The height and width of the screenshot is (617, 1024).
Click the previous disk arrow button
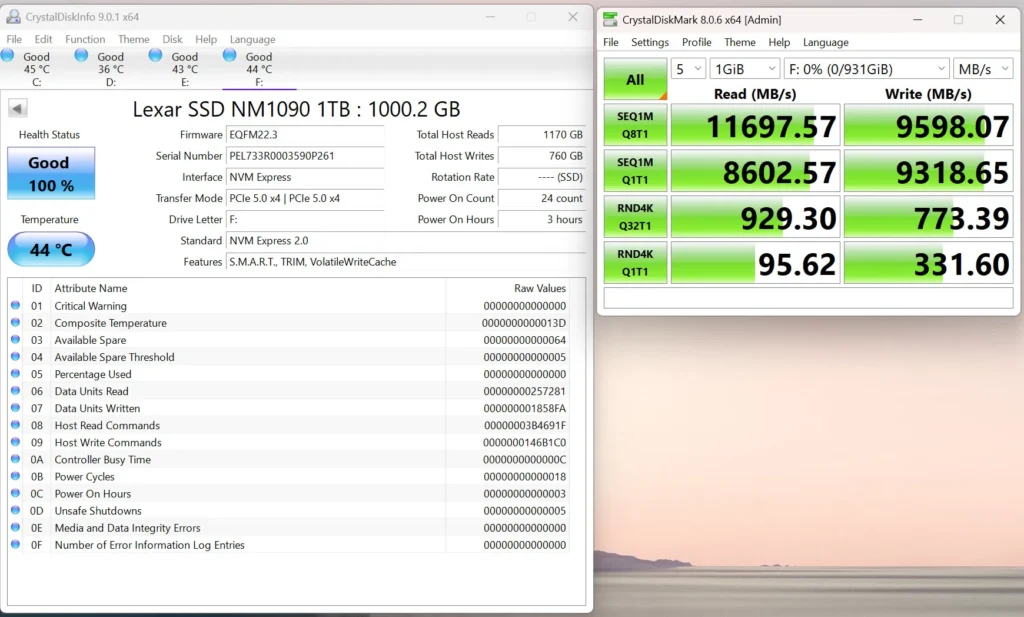tap(18, 108)
